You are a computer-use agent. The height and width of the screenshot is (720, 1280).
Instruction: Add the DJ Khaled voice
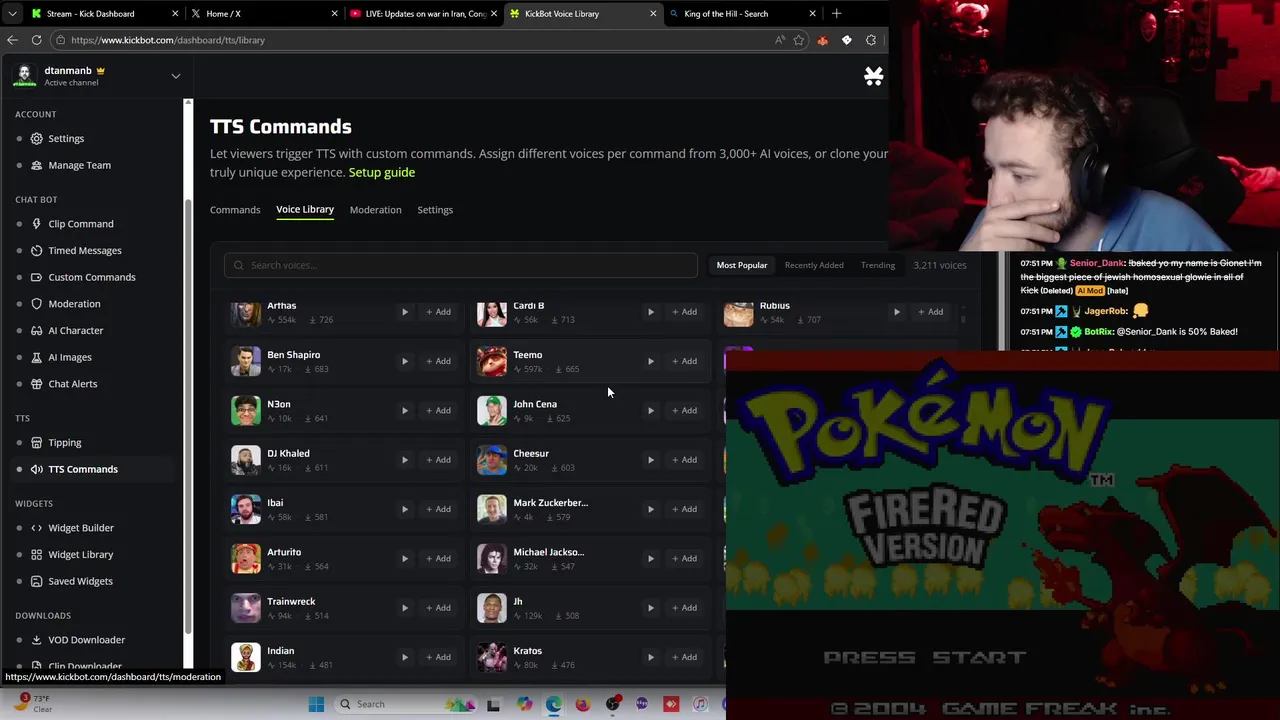click(x=438, y=460)
